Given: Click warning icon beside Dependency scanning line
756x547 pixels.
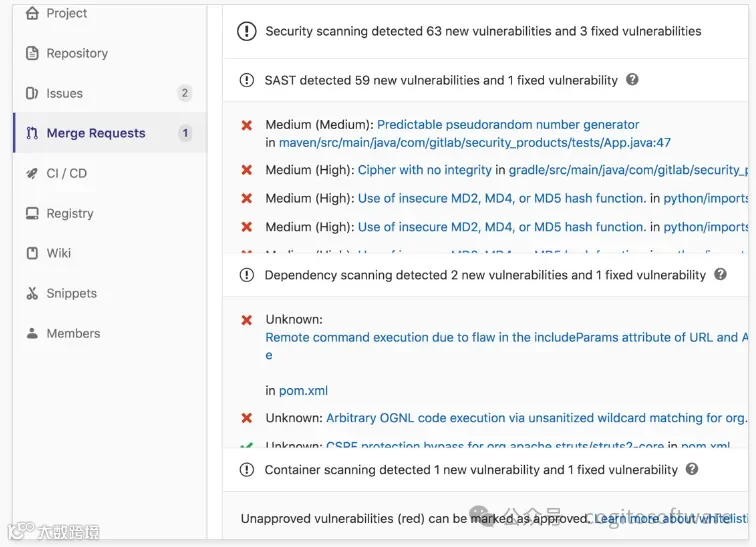Looking at the screenshot, I should pyautogui.click(x=246, y=275).
